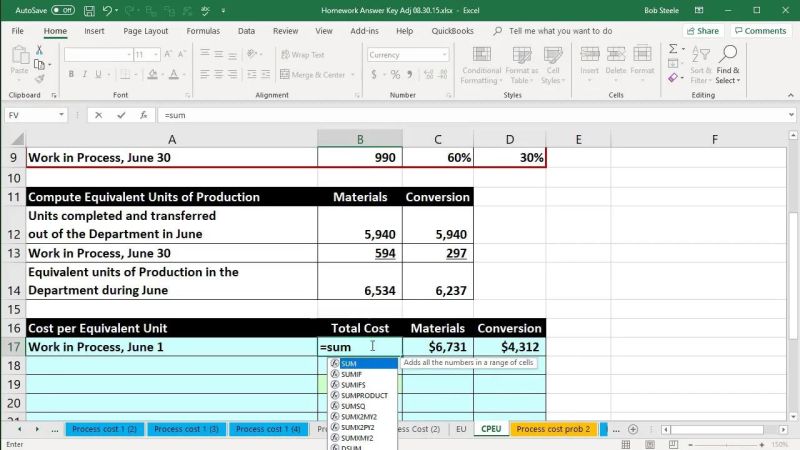
Task: Open the View ribbon tab
Action: tap(323, 31)
